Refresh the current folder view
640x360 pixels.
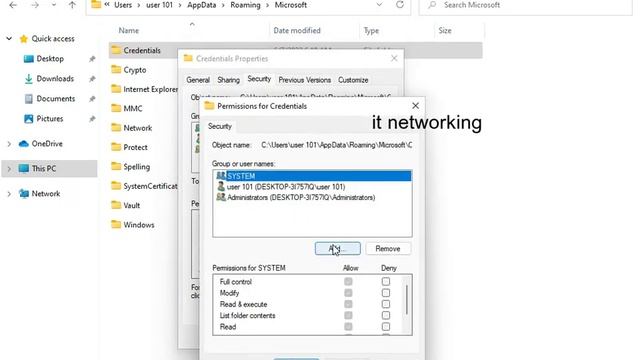coord(400,5)
